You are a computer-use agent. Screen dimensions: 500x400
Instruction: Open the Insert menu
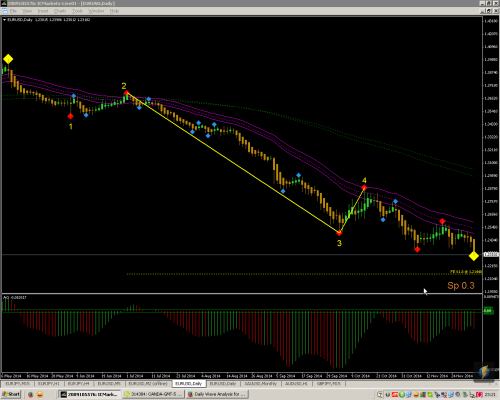tap(43, 11)
